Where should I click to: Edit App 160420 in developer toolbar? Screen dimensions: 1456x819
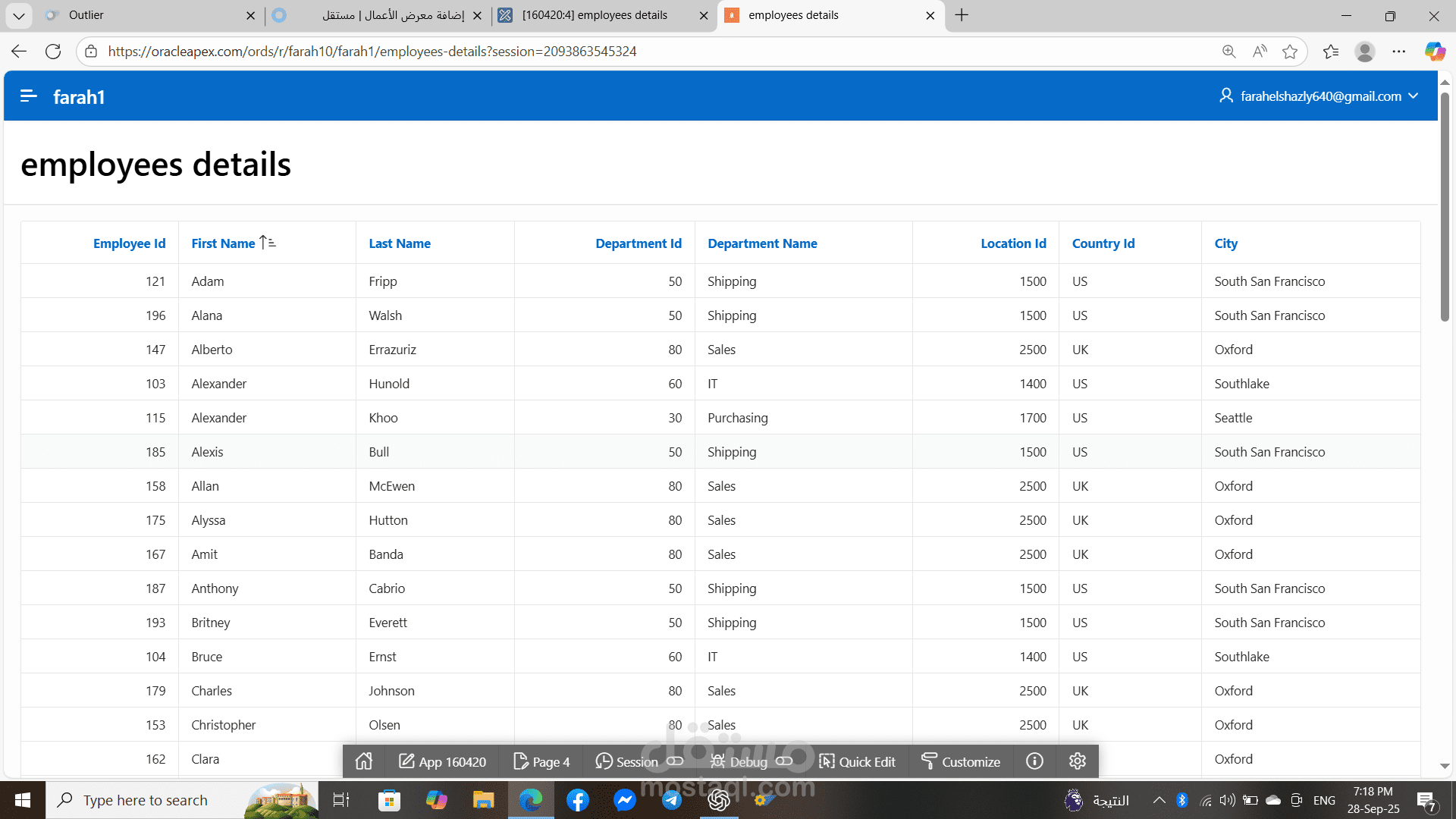[443, 761]
